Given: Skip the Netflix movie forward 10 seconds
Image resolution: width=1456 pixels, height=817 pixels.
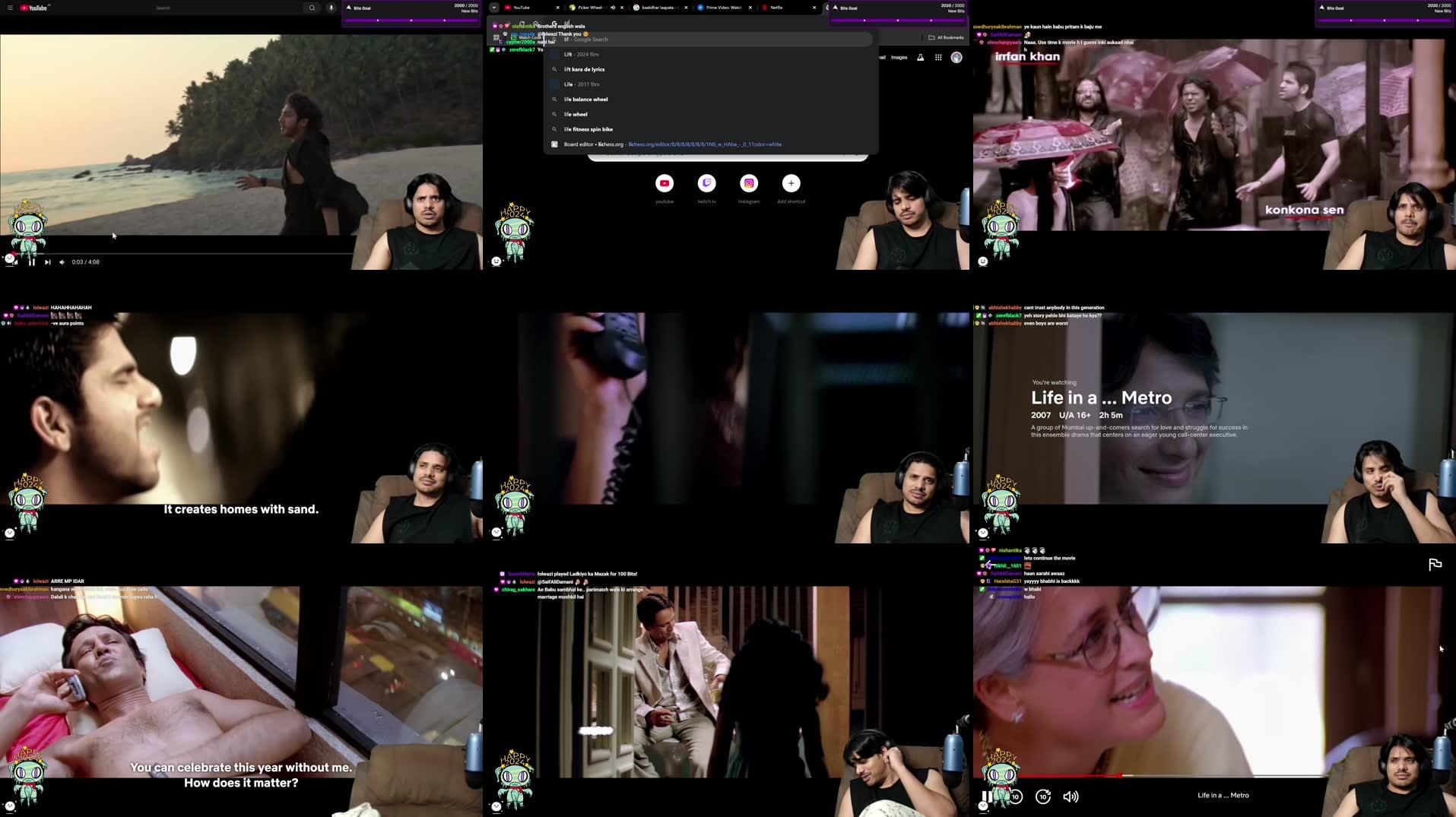Looking at the screenshot, I should [1043, 796].
